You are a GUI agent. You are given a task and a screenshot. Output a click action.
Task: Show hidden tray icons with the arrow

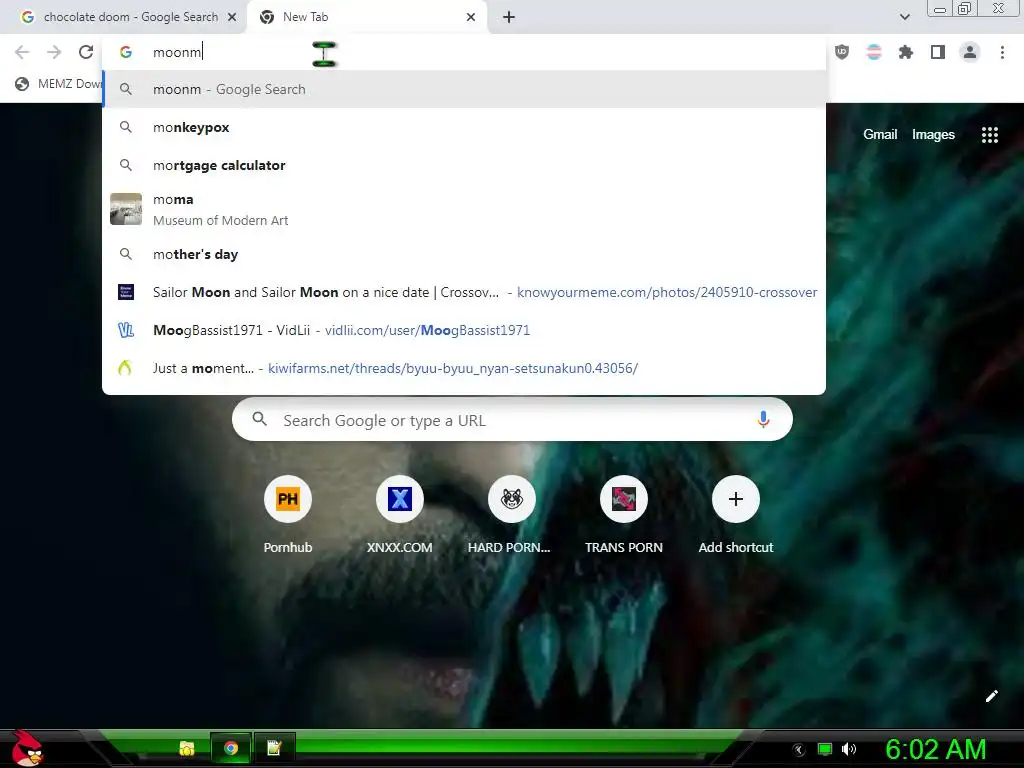click(x=798, y=750)
